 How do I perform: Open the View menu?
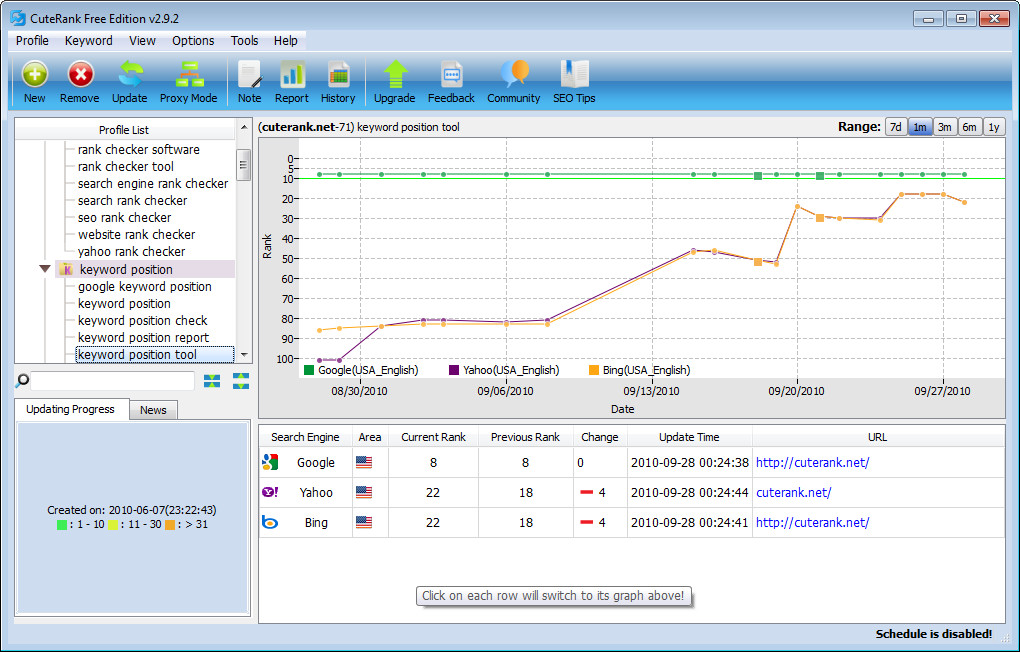(x=142, y=40)
